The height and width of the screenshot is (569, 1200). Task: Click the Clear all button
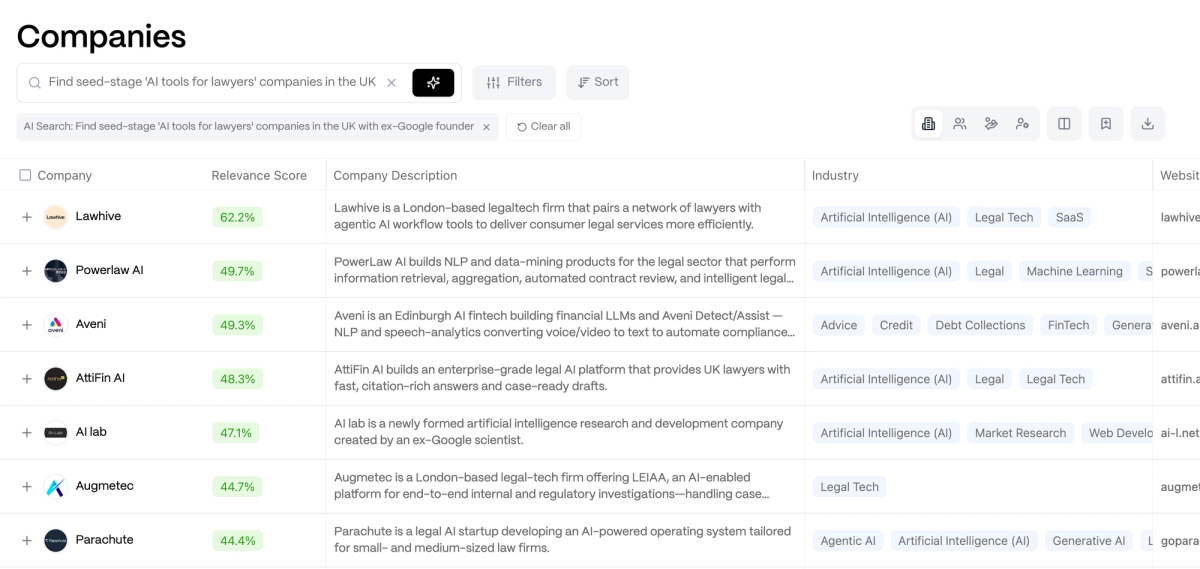(x=544, y=127)
